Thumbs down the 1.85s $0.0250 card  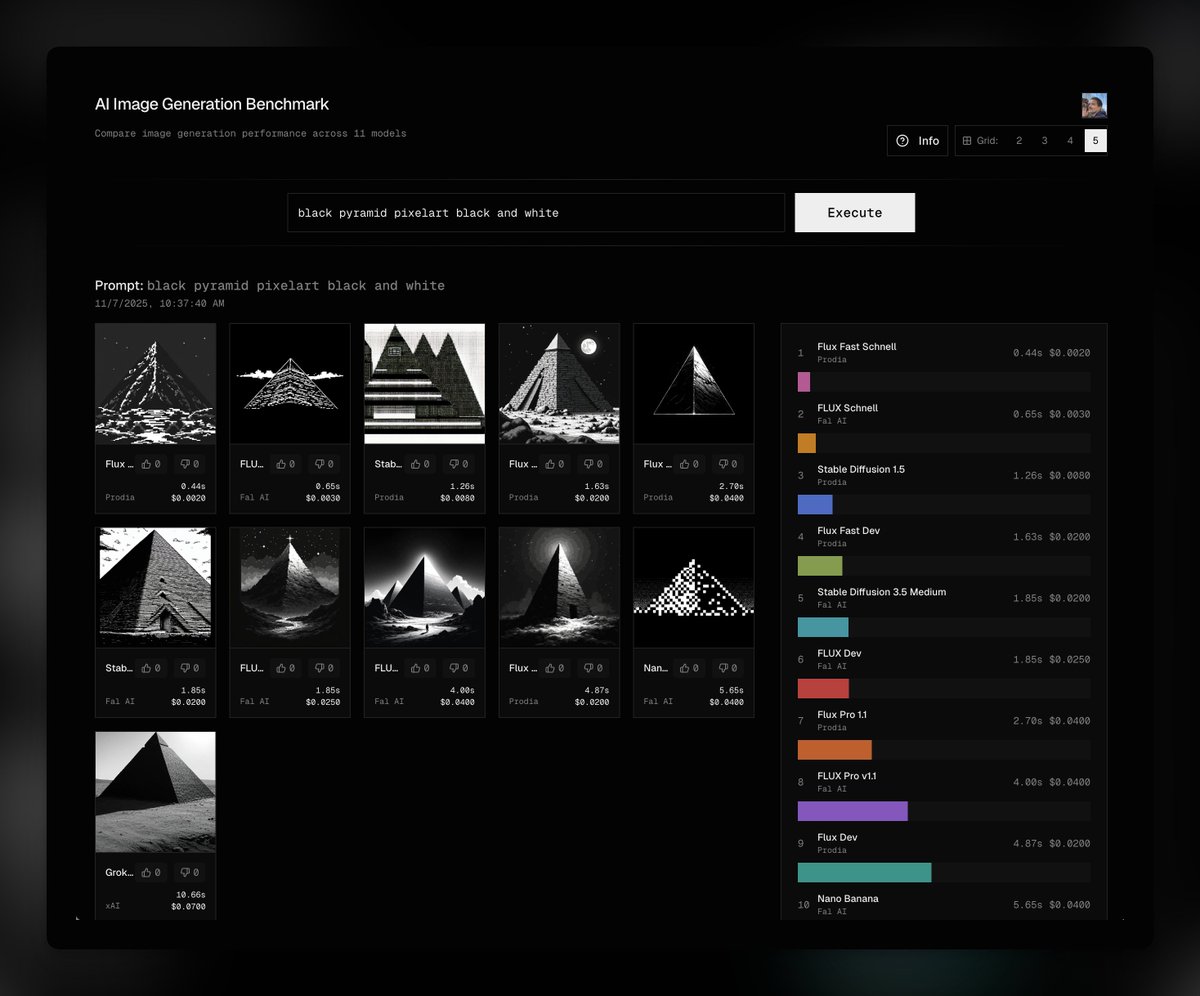click(x=325, y=668)
